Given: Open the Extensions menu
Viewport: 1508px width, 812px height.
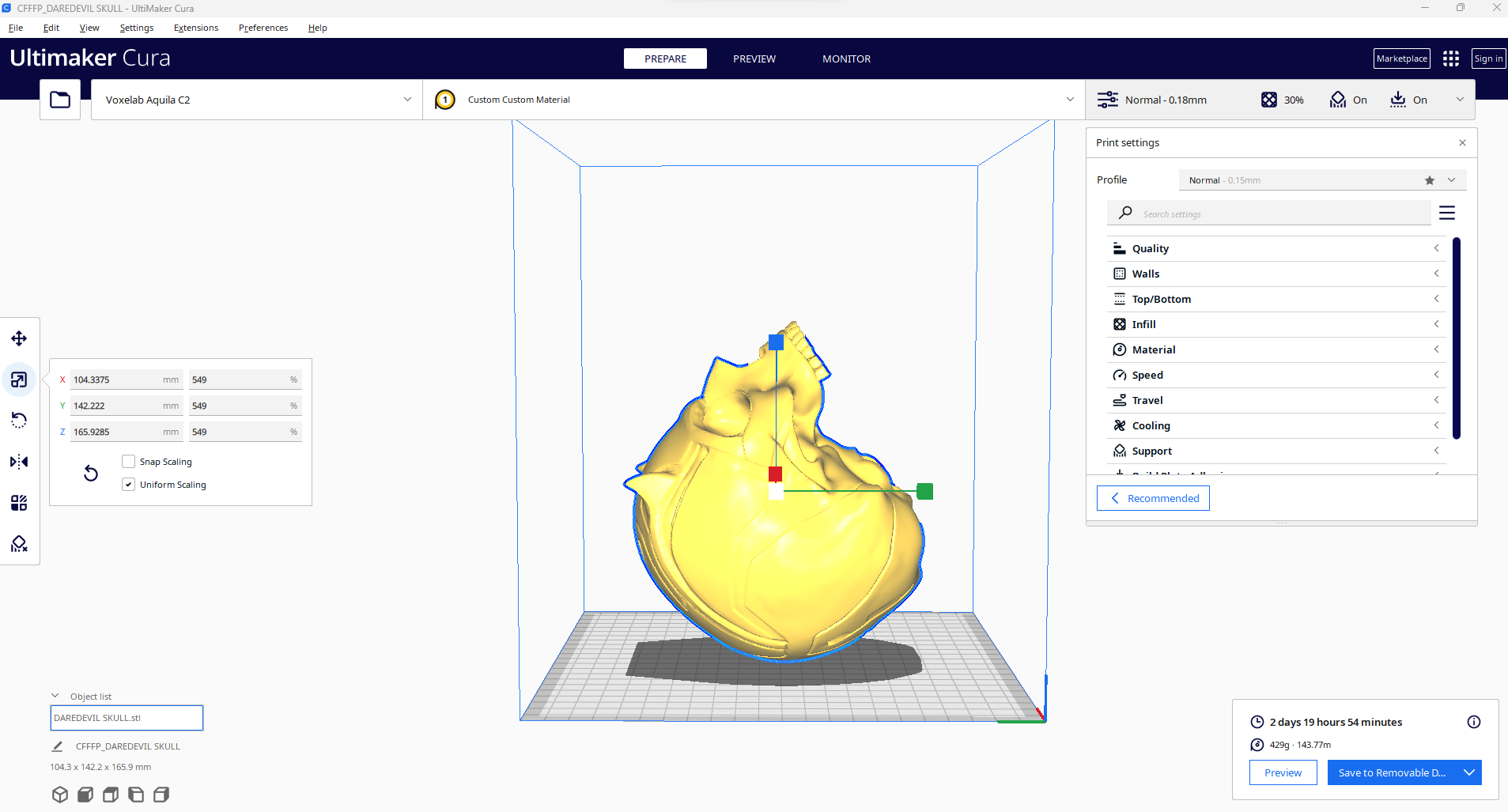Looking at the screenshot, I should click(x=195, y=28).
